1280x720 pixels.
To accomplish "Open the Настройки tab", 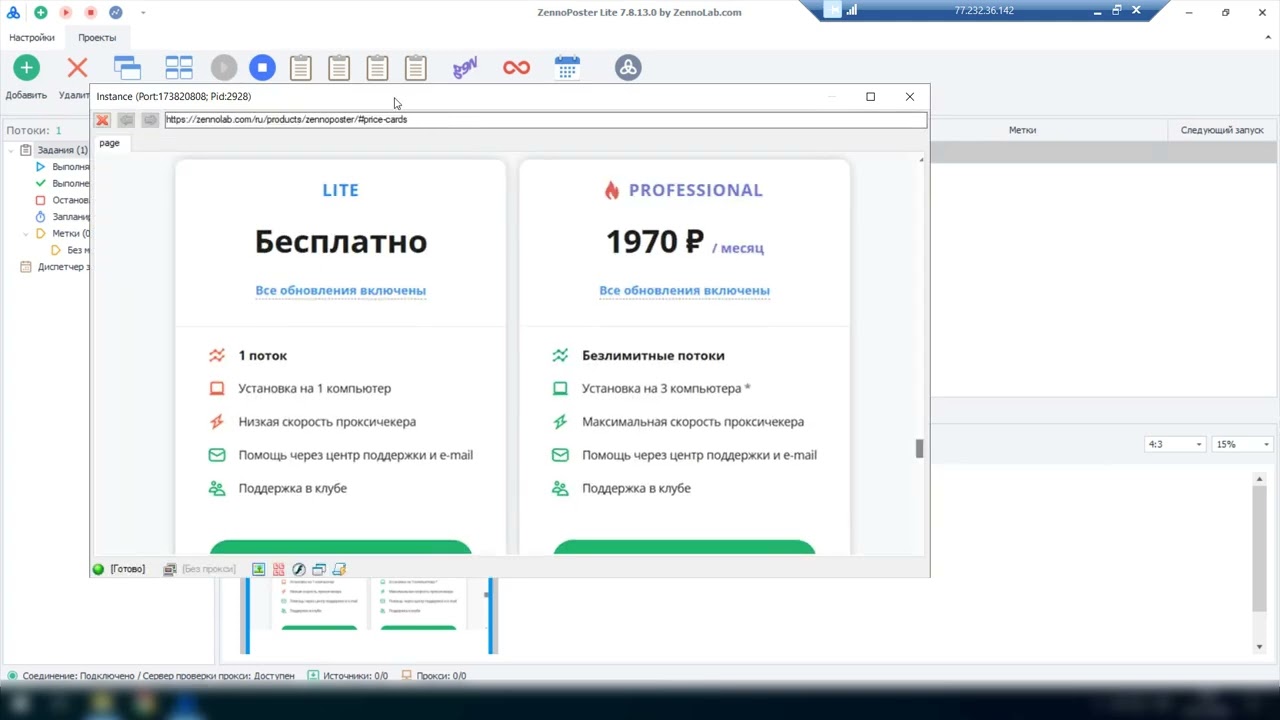I will pos(32,37).
